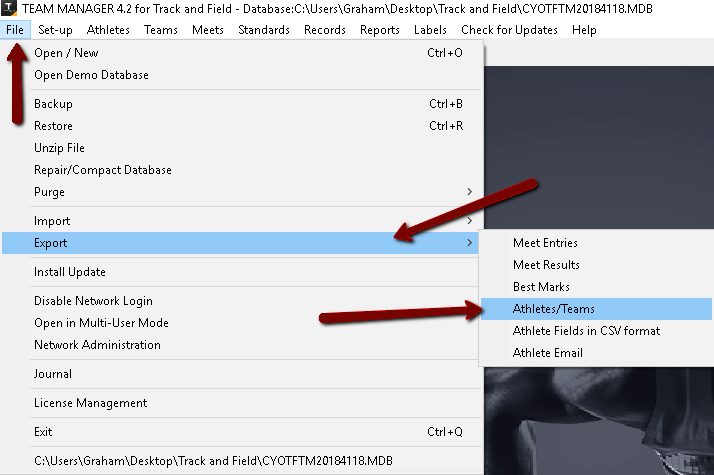Select Meet Results export option
This screenshot has height=475, width=714.
[x=596, y=265]
